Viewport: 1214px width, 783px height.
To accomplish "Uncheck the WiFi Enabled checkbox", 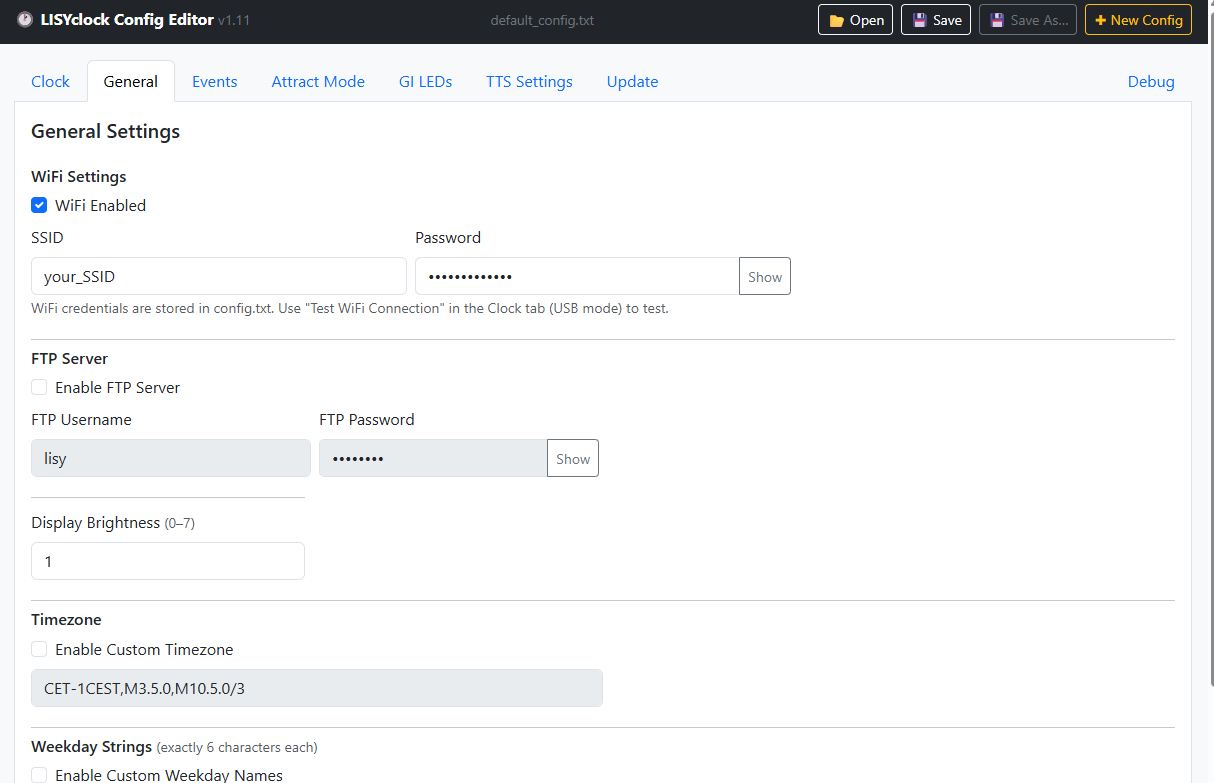I will coord(39,205).
